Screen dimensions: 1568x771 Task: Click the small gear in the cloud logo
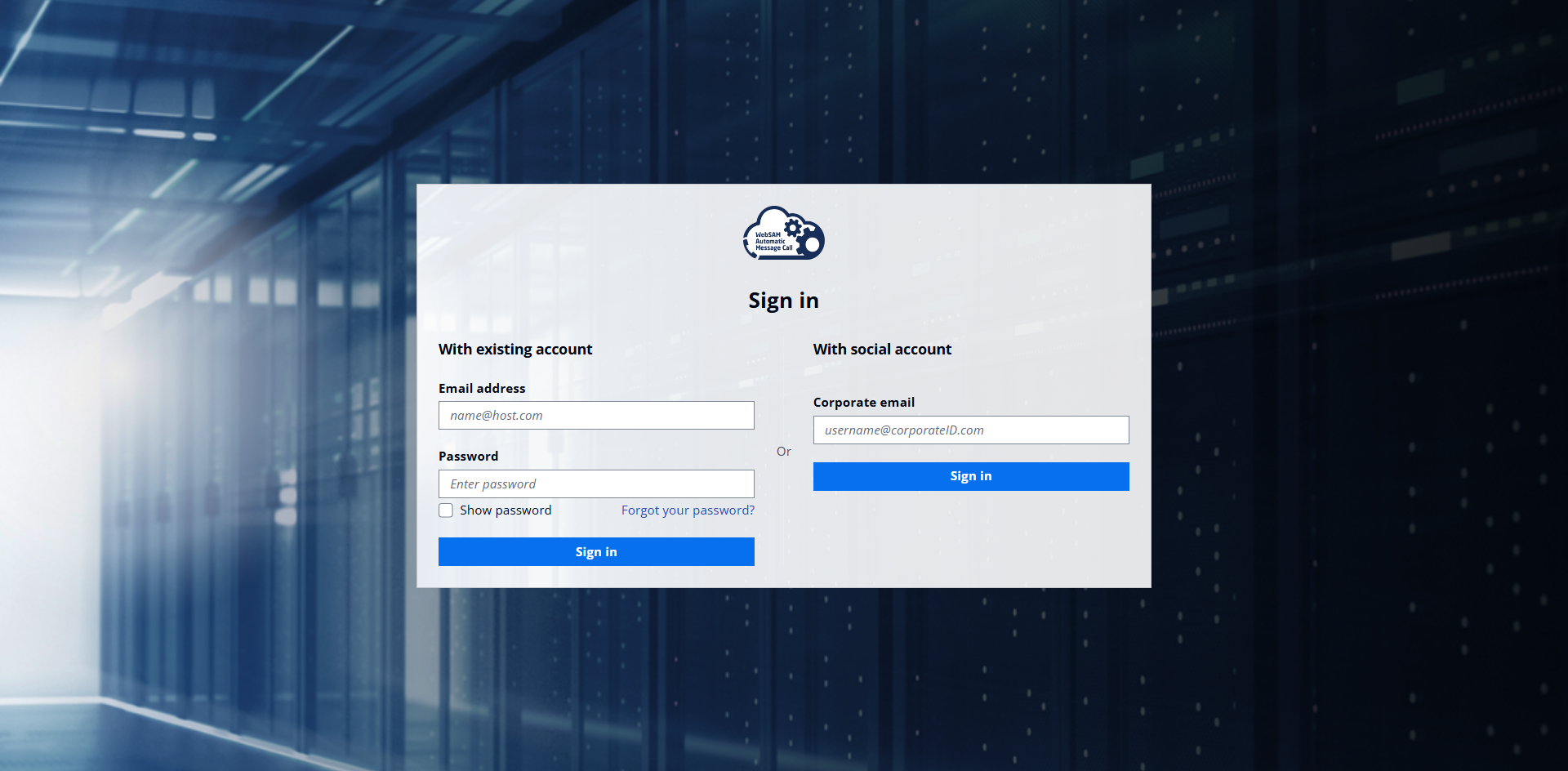tap(792, 228)
